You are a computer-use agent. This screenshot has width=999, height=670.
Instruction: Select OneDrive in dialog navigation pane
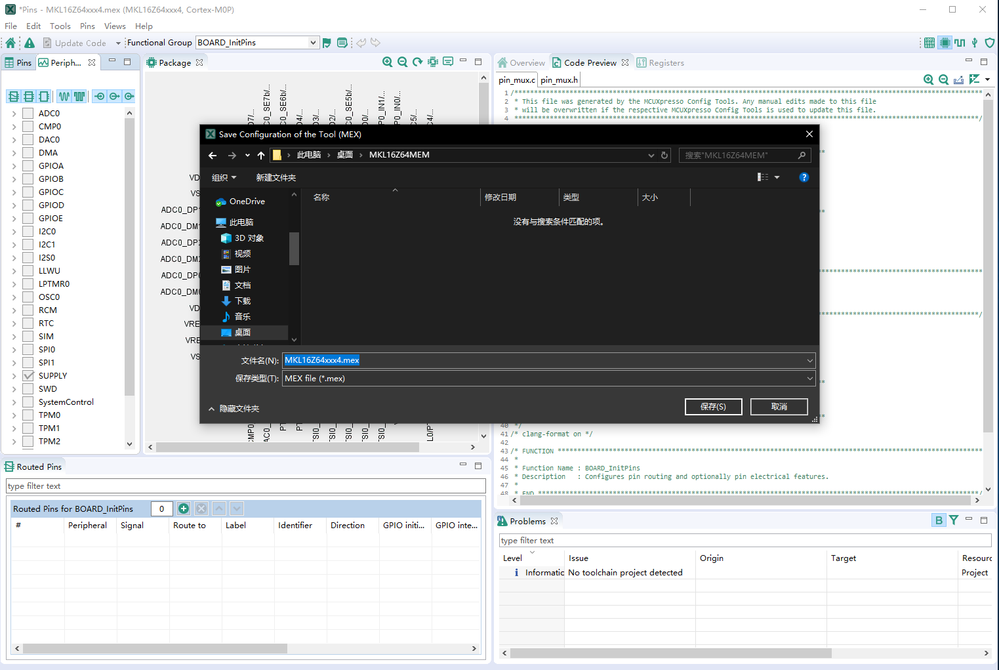point(247,201)
